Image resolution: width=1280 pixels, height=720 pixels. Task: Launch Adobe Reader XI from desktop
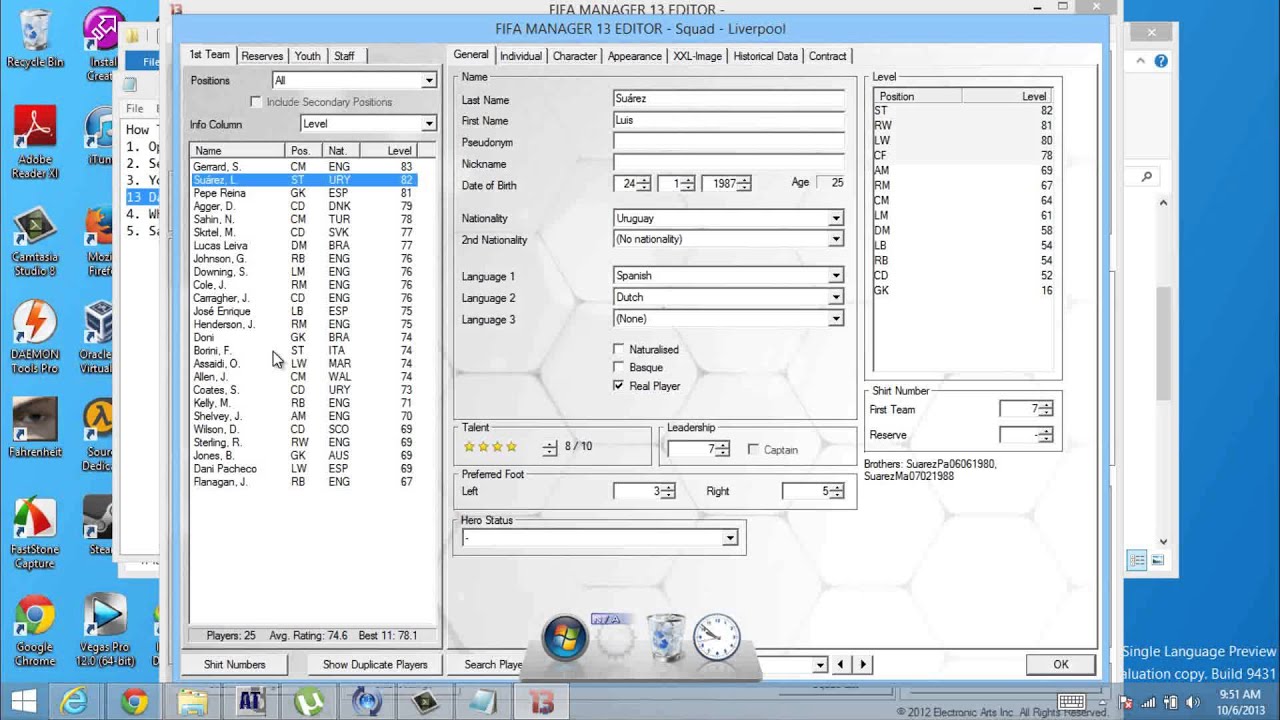pos(37,143)
